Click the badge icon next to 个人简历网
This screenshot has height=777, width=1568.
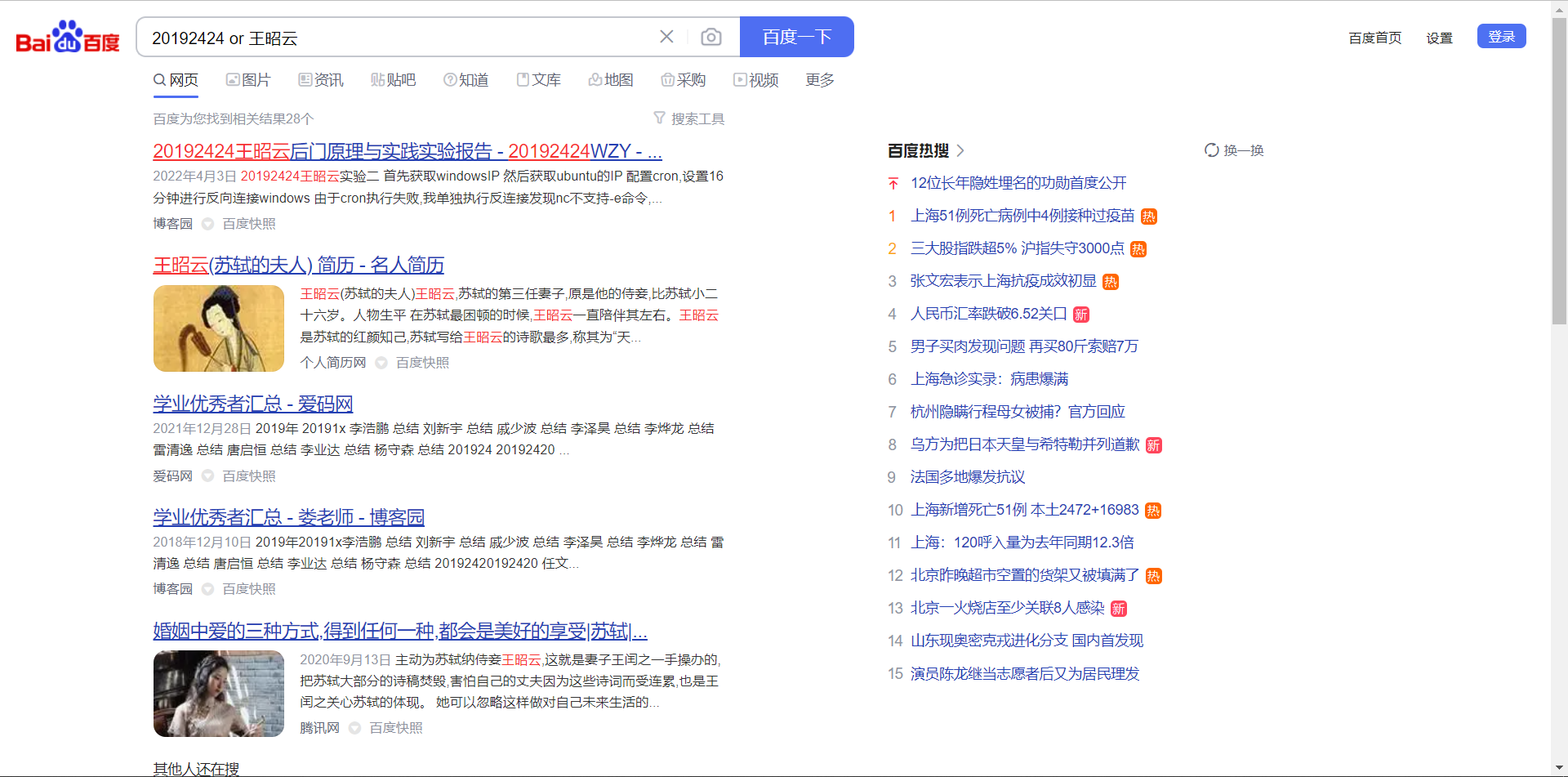[x=381, y=363]
